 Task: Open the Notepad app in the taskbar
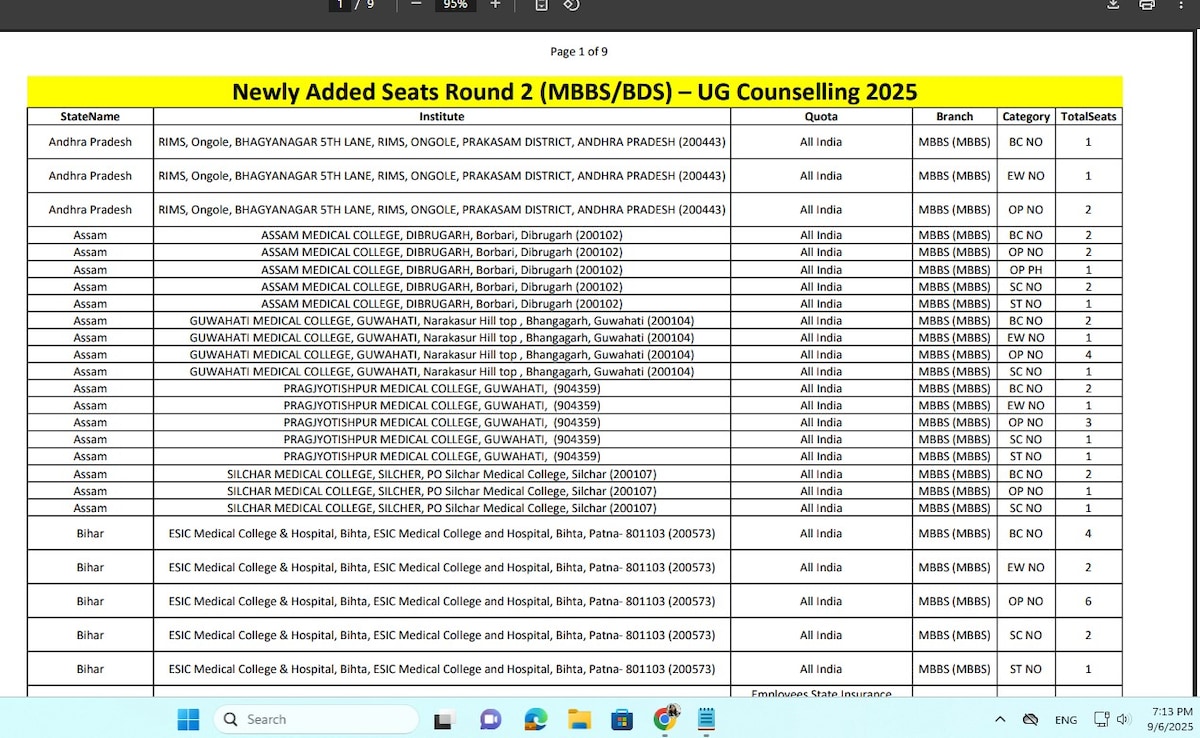pos(708,719)
